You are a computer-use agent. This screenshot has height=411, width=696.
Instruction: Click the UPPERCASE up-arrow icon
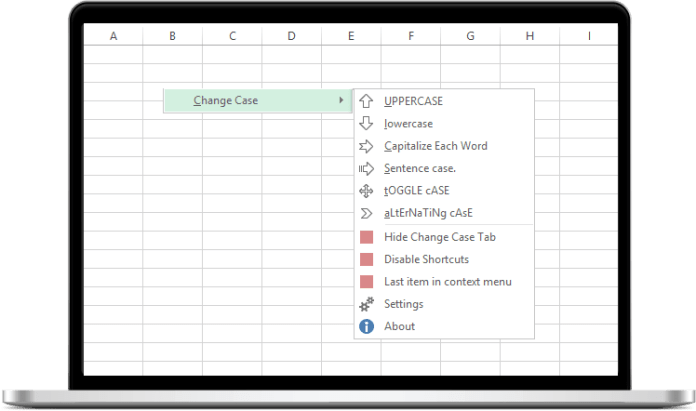pyautogui.click(x=366, y=101)
